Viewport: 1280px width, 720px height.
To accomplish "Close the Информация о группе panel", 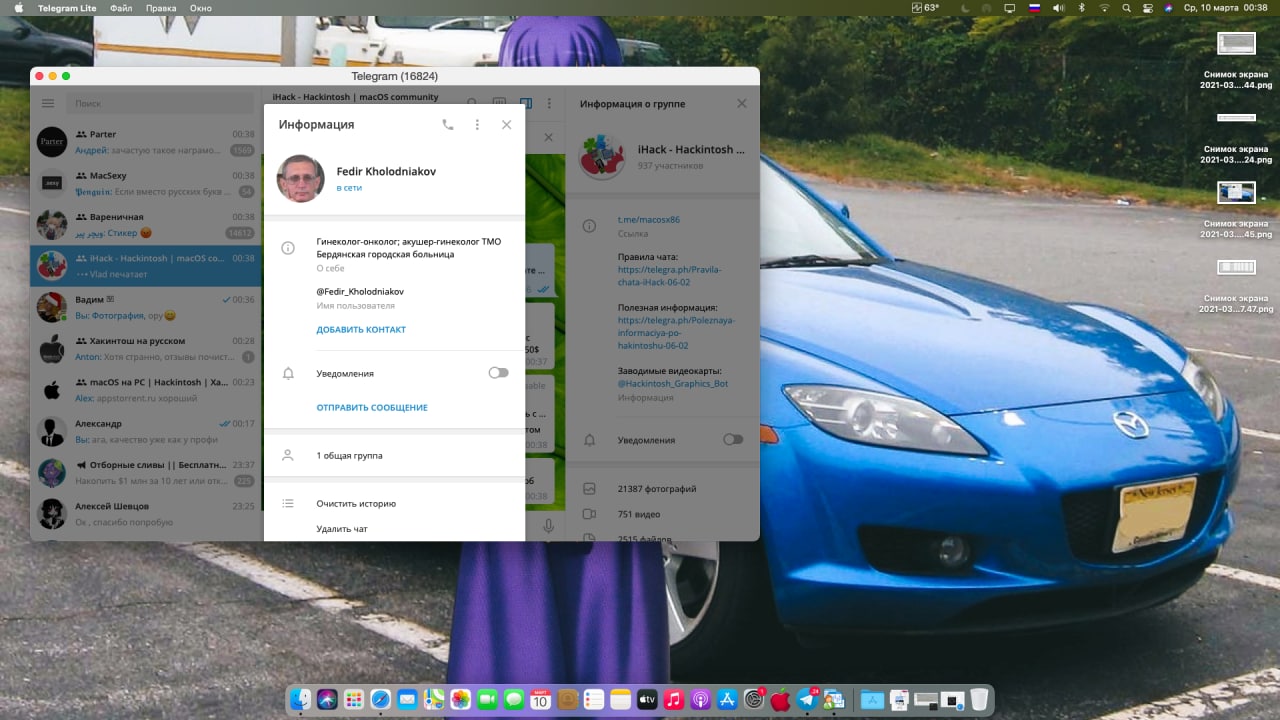I will [741, 103].
